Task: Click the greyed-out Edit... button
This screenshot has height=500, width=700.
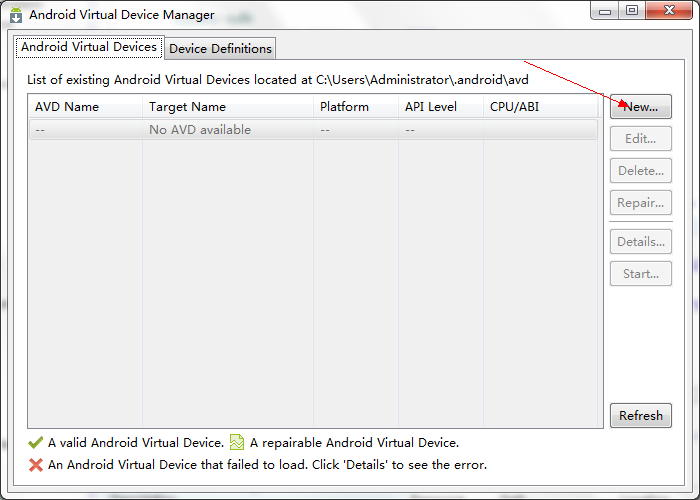Action: 641,139
